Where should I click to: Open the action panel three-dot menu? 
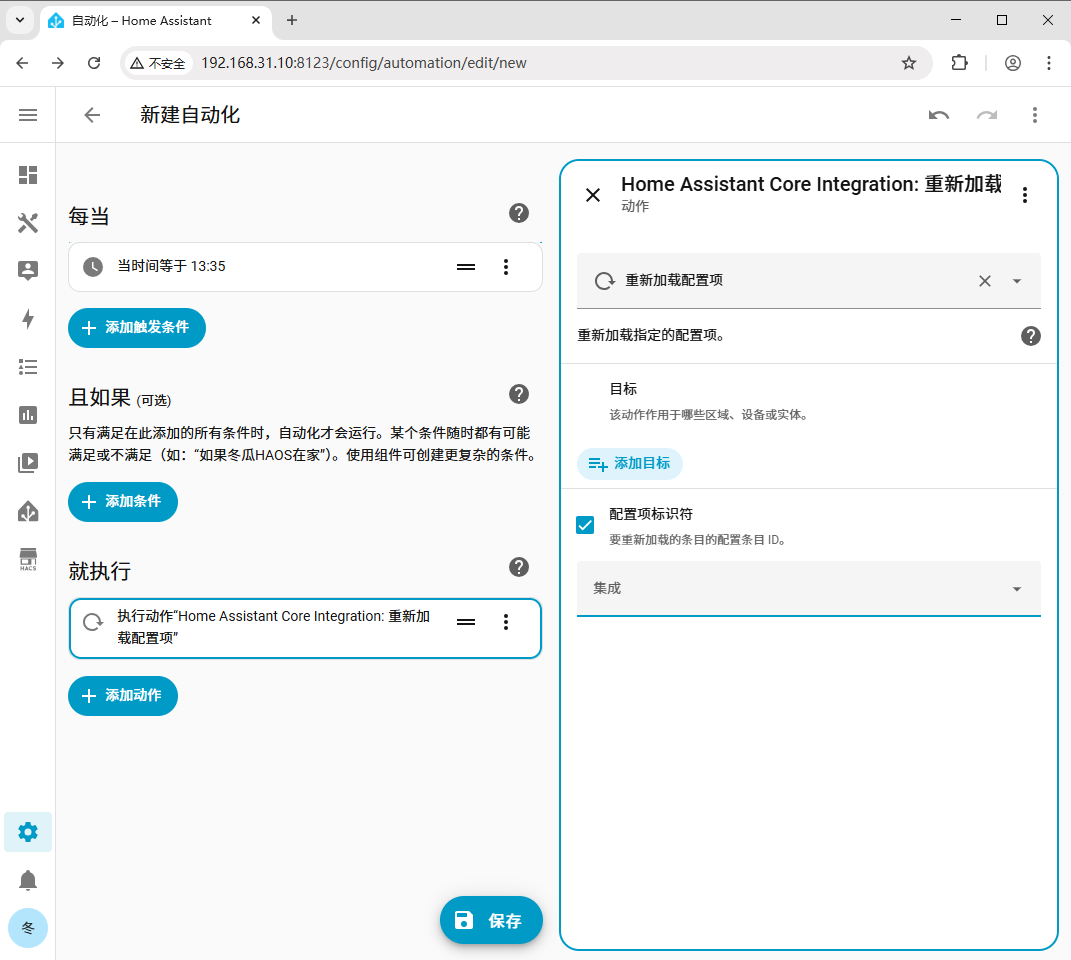coord(1025,195)
